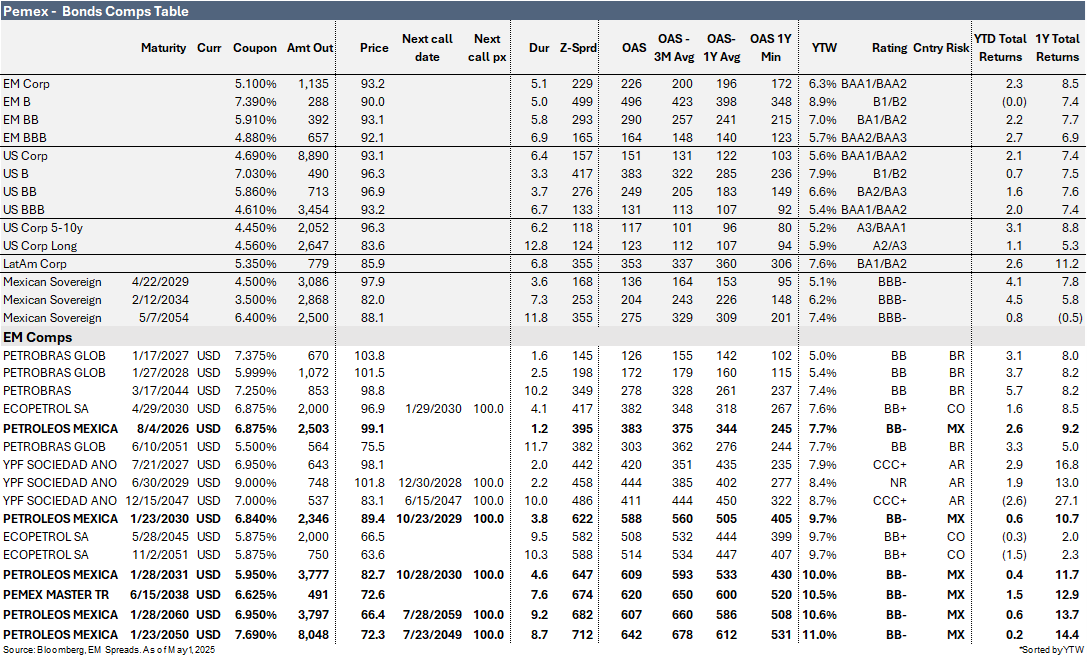The image size is (1087, 663).
Task: Select Mexican Sovereign maturity 4/22/2029
Action: (x=160, y=282)
